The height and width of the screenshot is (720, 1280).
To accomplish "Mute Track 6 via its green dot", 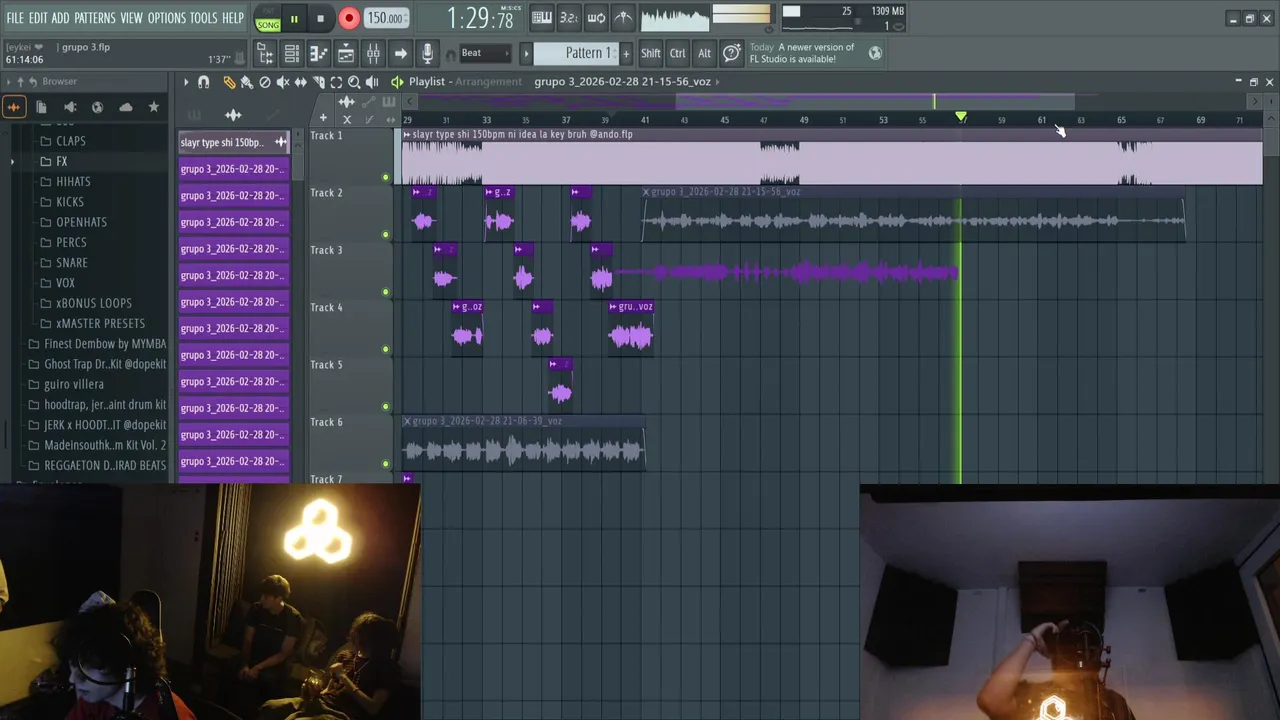I will pos(385,464).
